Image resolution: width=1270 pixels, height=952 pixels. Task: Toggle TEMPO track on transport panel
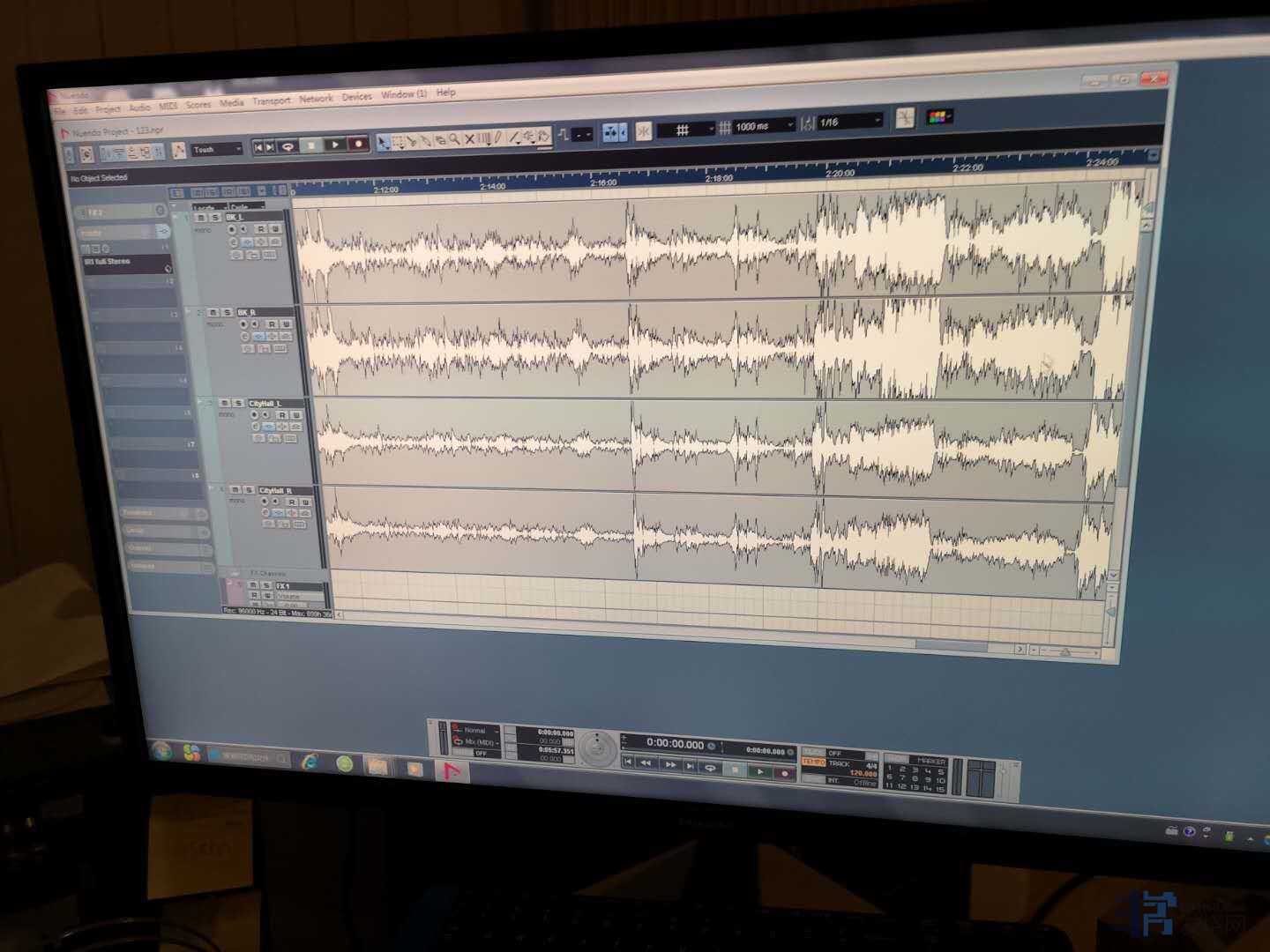coord(813,762)
